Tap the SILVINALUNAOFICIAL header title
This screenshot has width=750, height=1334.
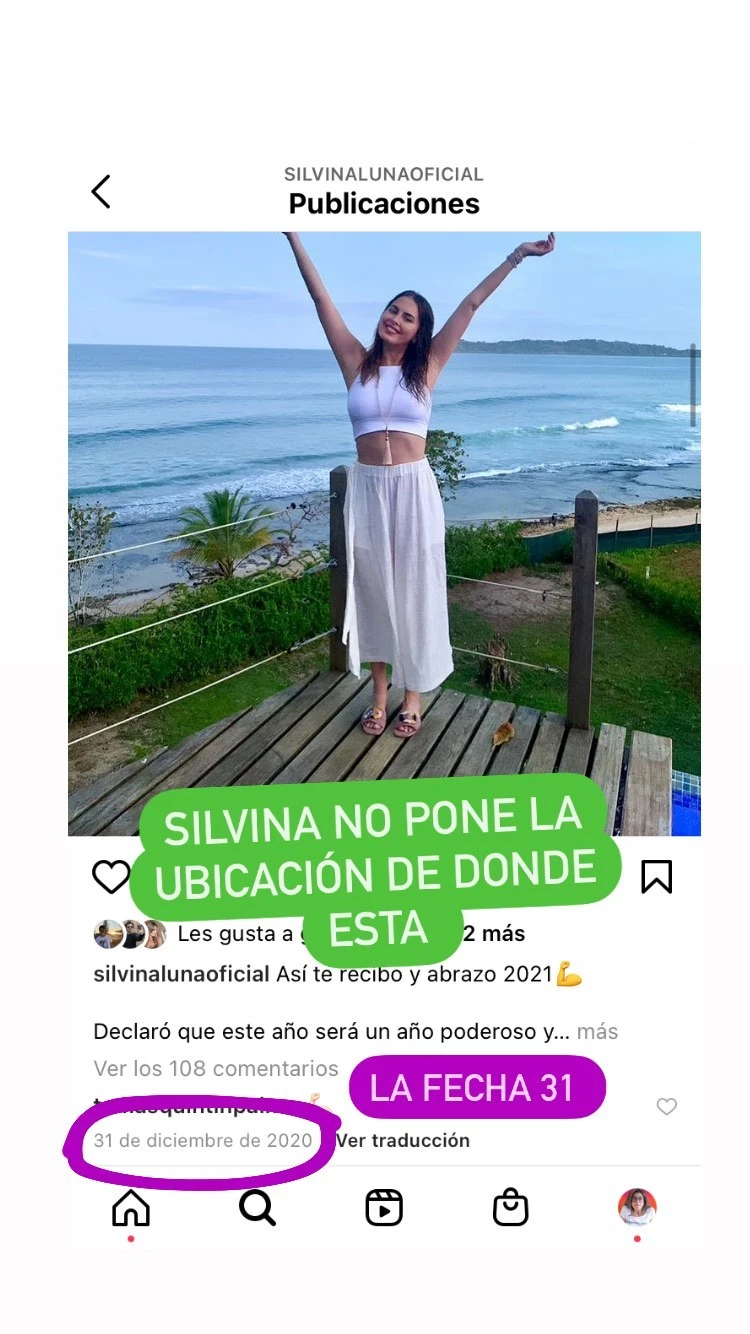tap(384, 174)
